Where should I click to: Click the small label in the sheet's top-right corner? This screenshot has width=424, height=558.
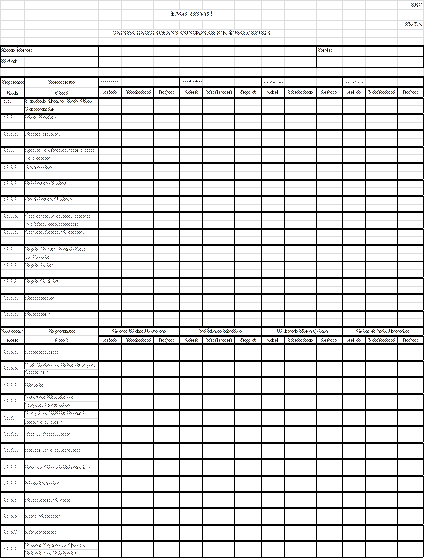tap(416, 5)
